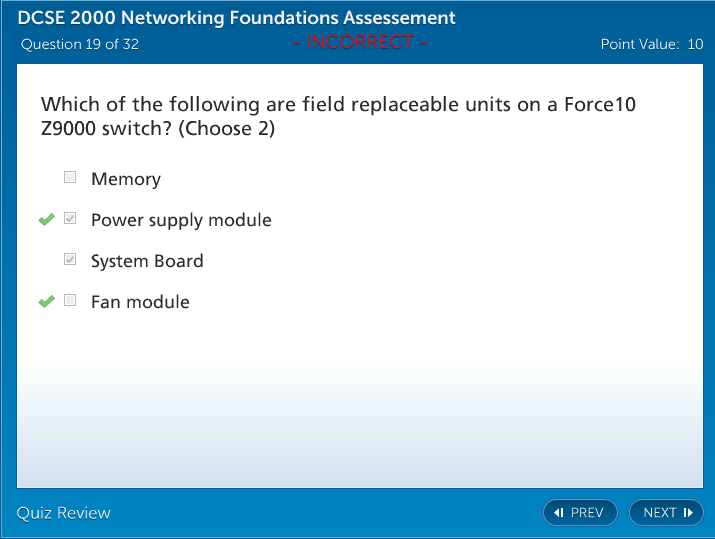Uncheck the System Board checkbox
Screen dimensions: 715x539
tap(70, 260)
